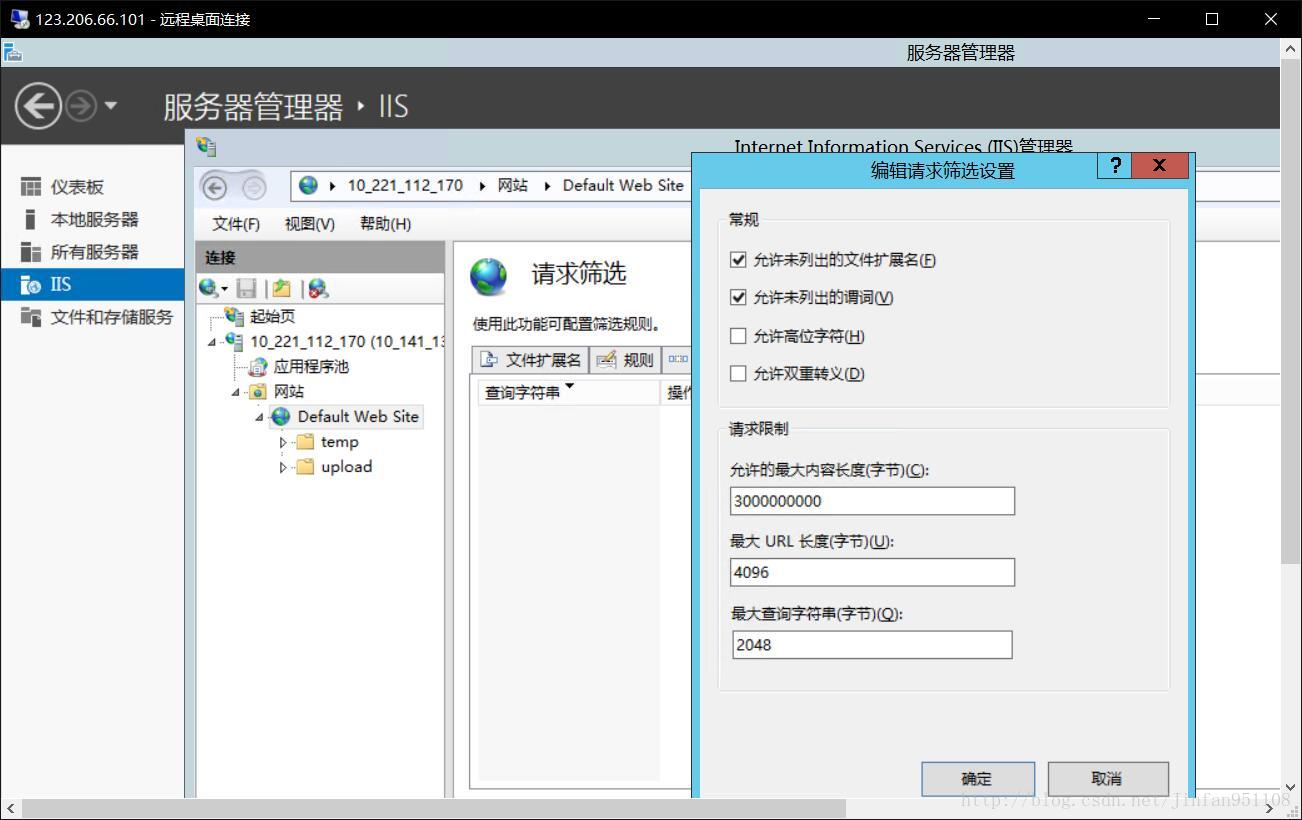Toggle 允许未列出的文件扩展名 checkbox
1302x820 pixels.
pyautogui.click(x=738, y=260)
